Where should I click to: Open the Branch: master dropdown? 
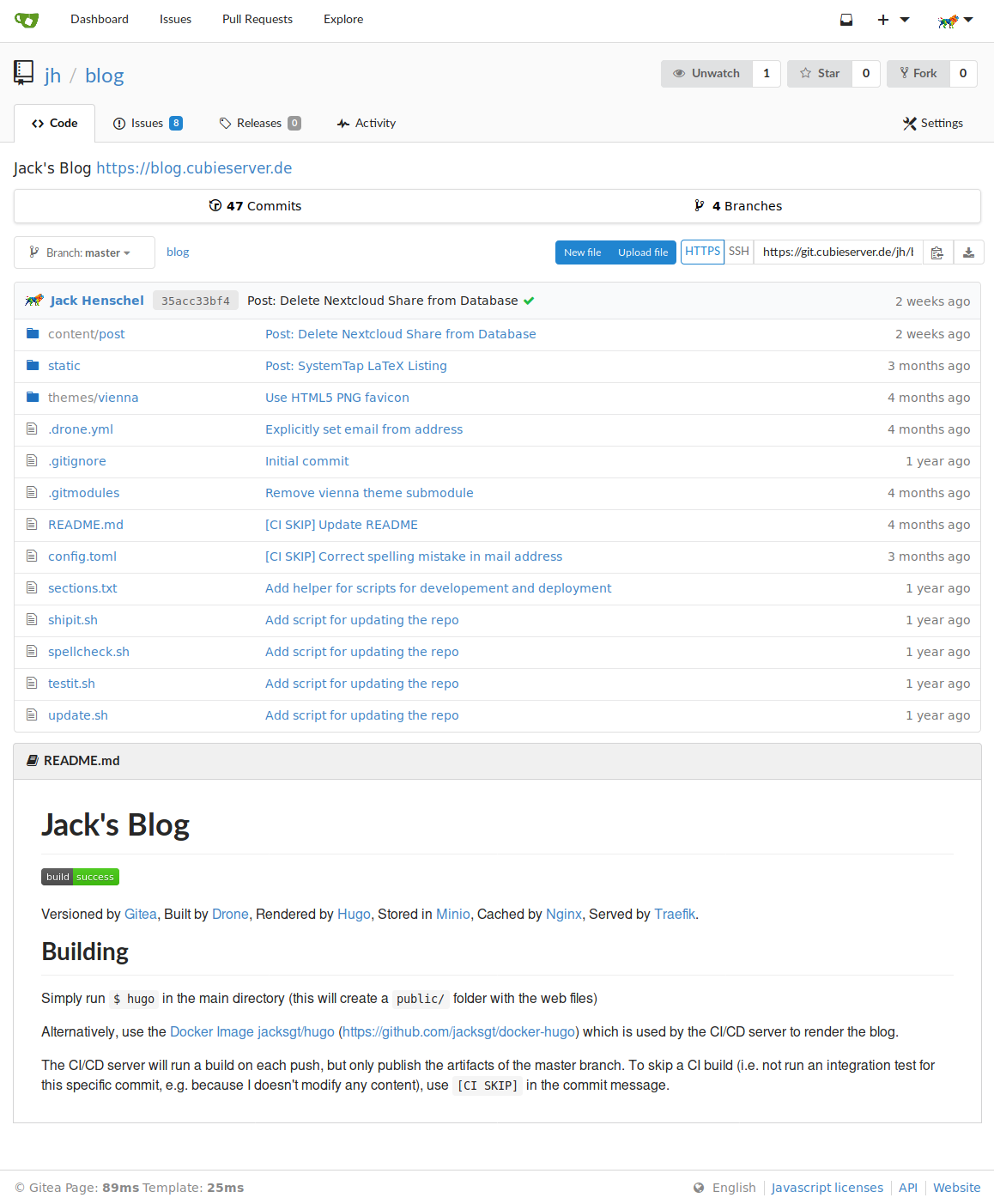click(x=83, y=252)
